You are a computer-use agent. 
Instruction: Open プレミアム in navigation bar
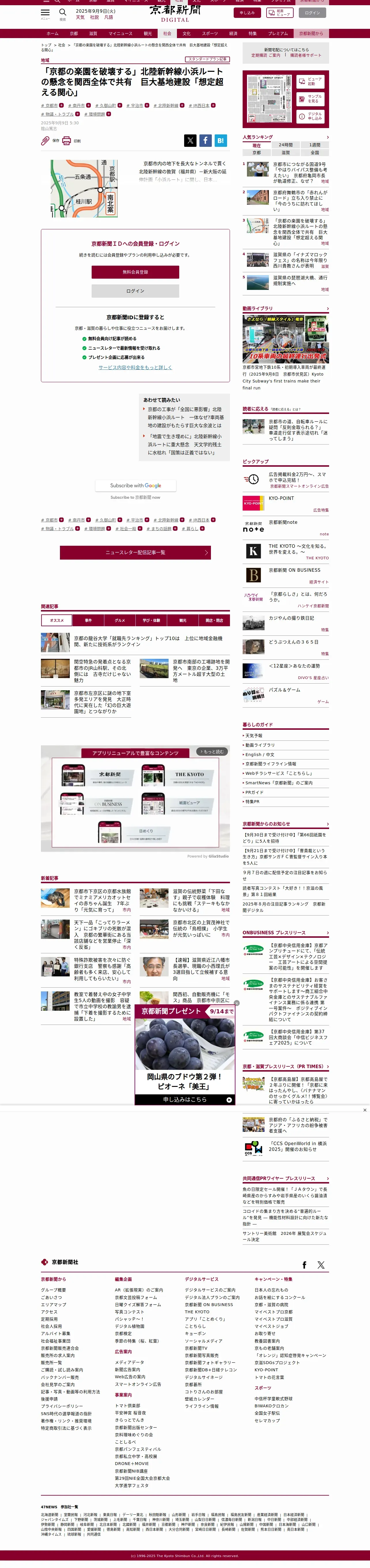tap(277, 33)
